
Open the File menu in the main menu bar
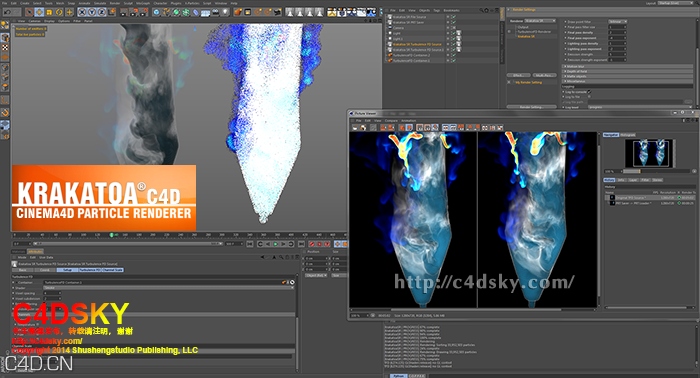click(4, 3)
